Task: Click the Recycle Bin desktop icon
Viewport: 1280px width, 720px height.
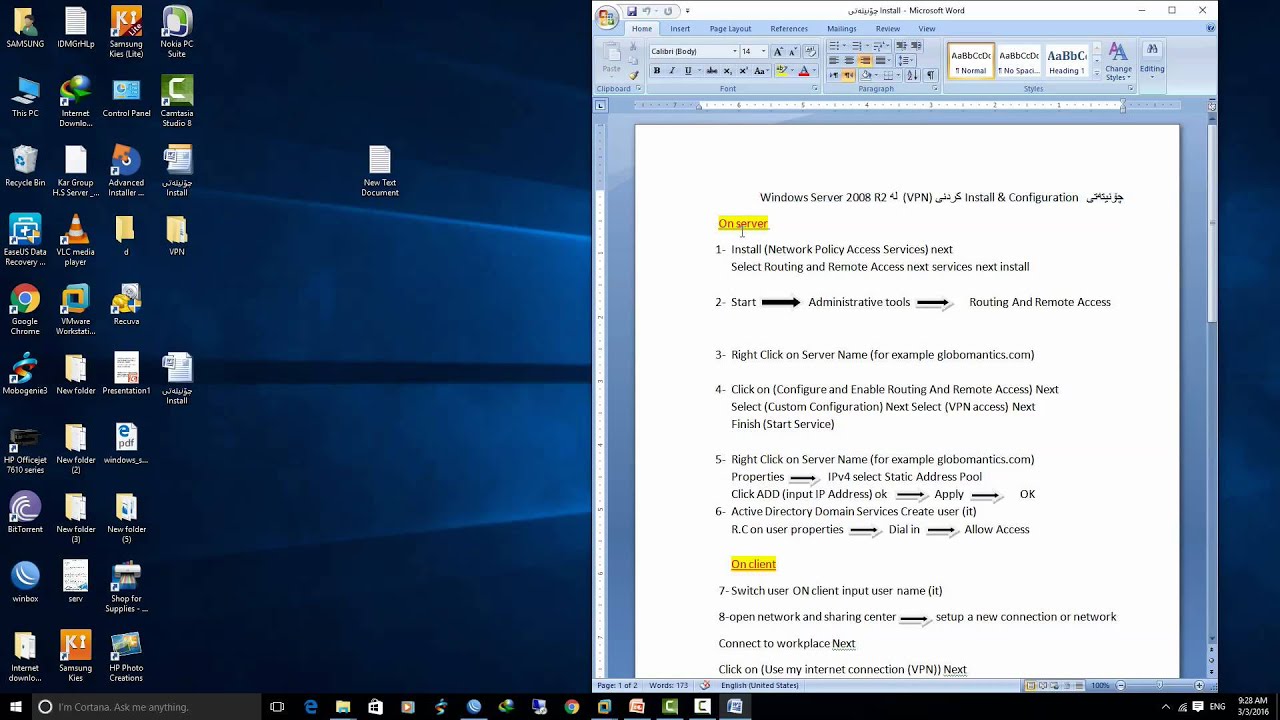Action: [x=25, y=167]
